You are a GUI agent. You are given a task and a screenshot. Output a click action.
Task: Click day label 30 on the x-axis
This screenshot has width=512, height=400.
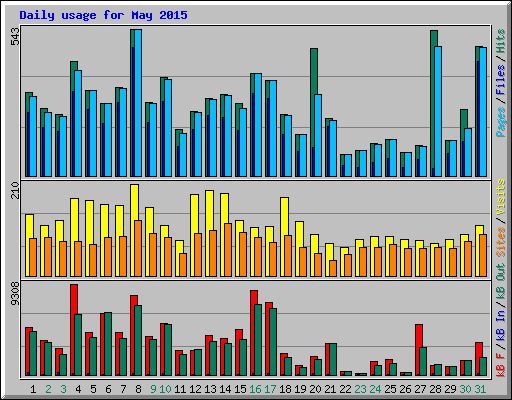coord(465,389)
